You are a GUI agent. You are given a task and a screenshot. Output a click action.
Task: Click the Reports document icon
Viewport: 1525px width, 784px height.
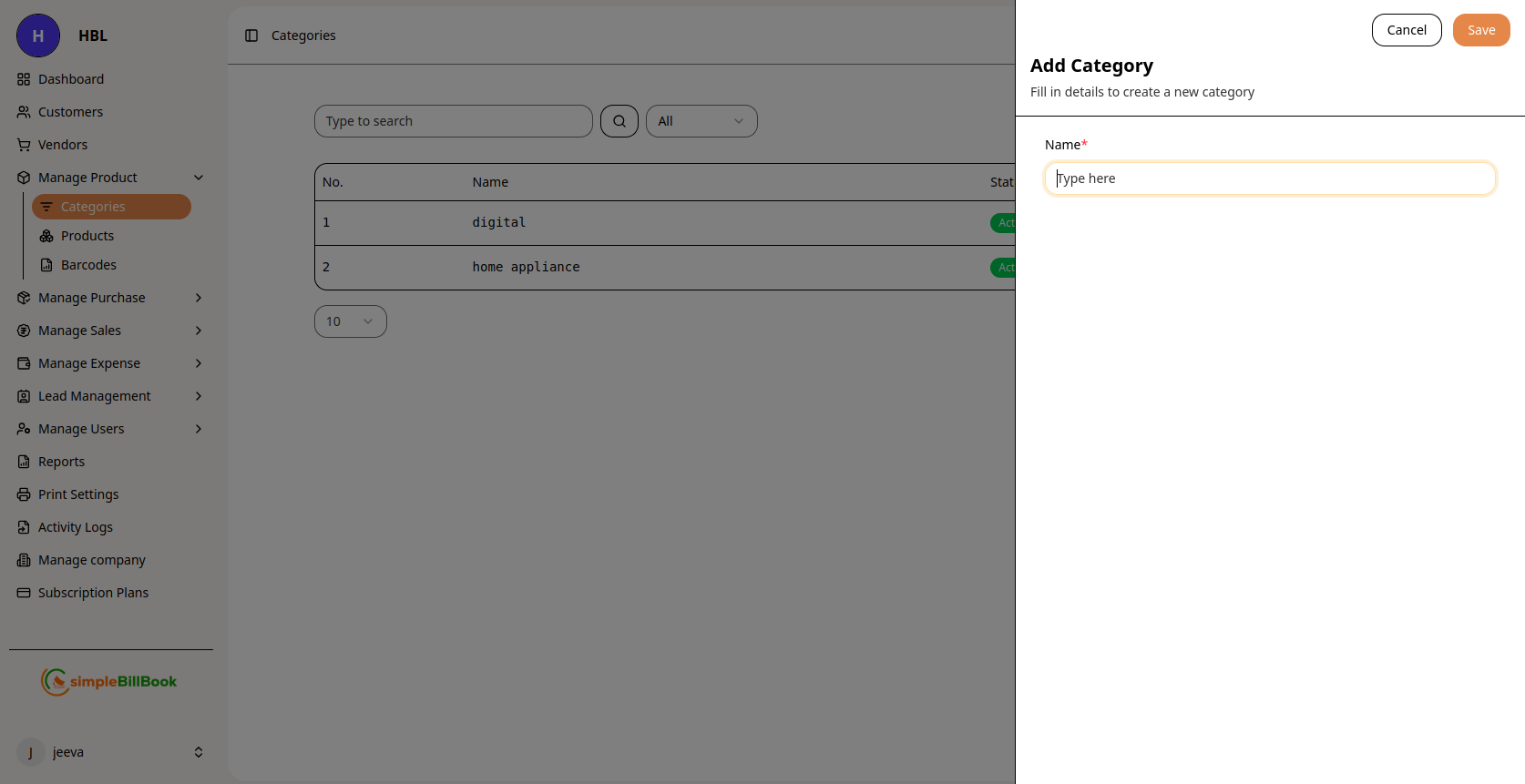pyautogui.click(x=24, y=462)
